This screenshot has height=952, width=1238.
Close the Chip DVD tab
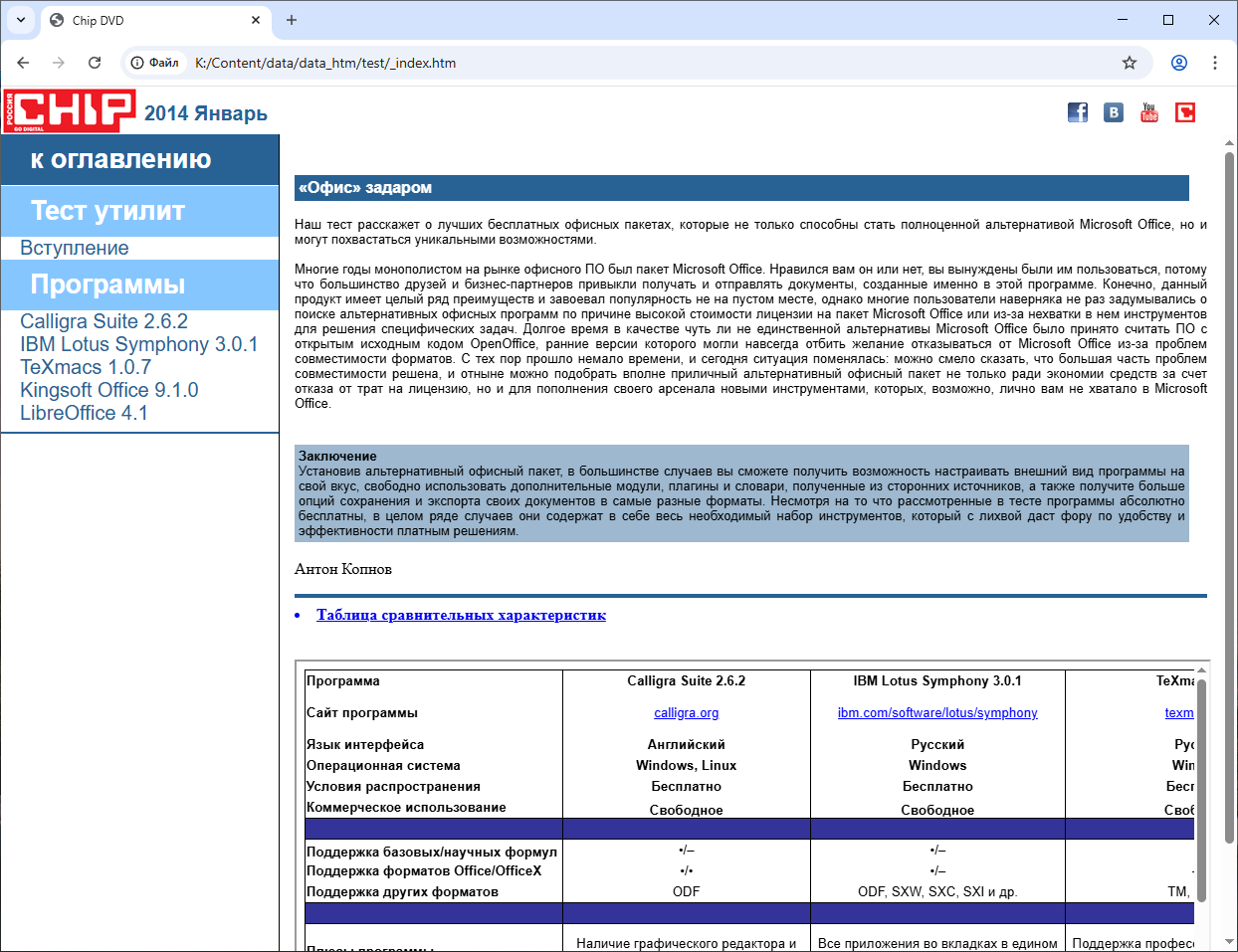tap(256, 20)
